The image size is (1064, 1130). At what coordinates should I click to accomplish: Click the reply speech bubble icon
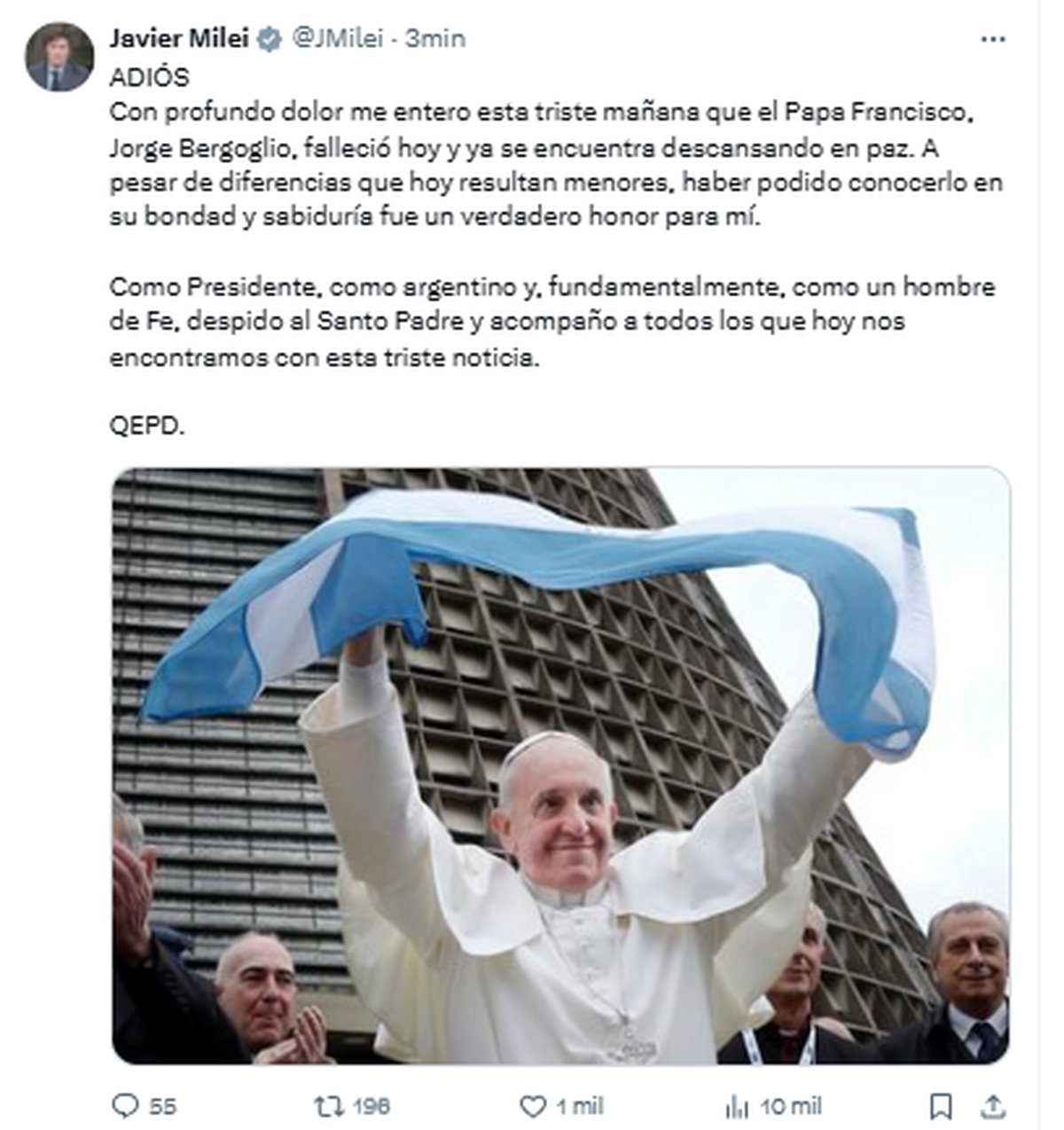pos(126,1105)
